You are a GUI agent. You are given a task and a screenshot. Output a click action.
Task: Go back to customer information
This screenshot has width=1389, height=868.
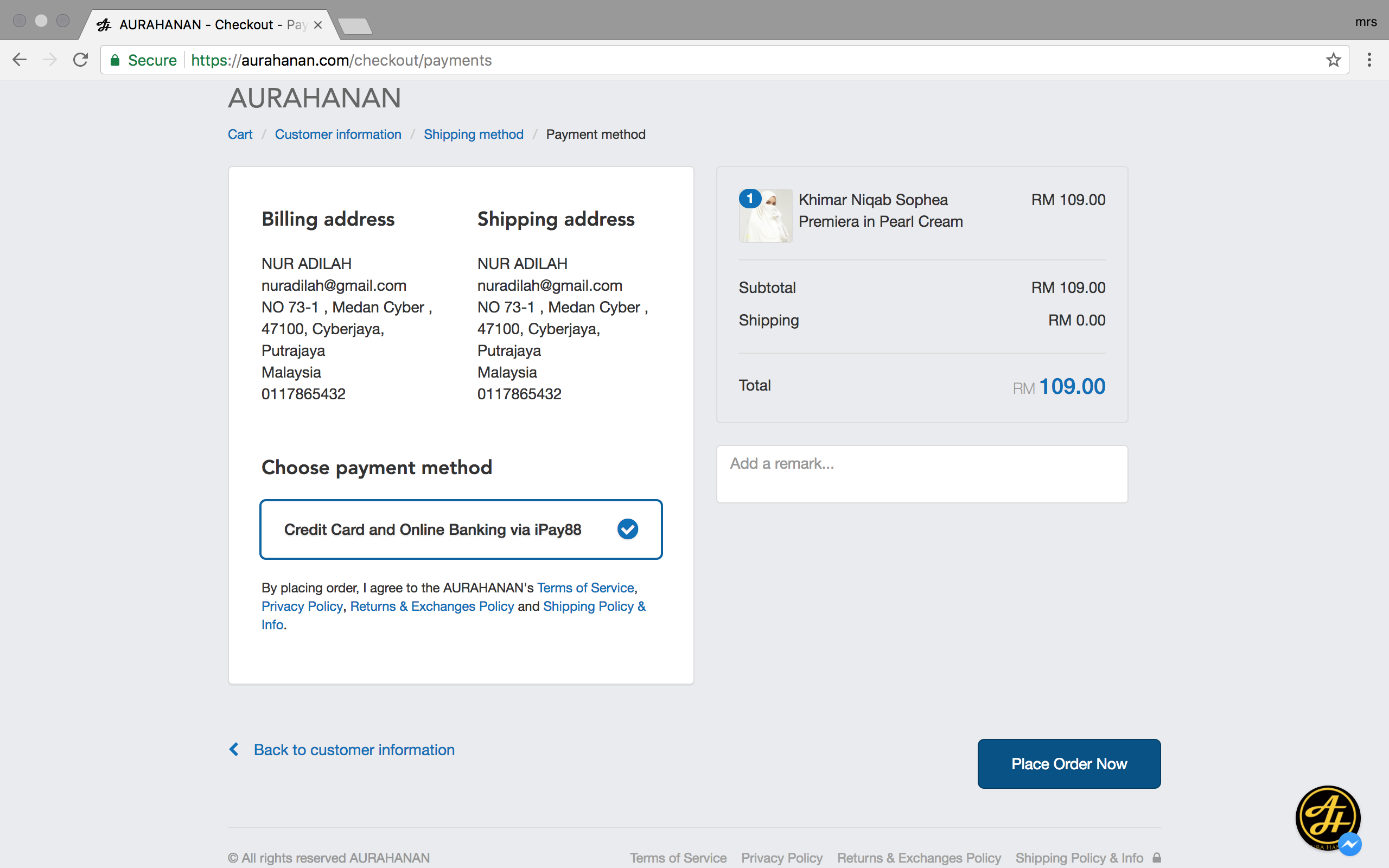pos(354,750)
